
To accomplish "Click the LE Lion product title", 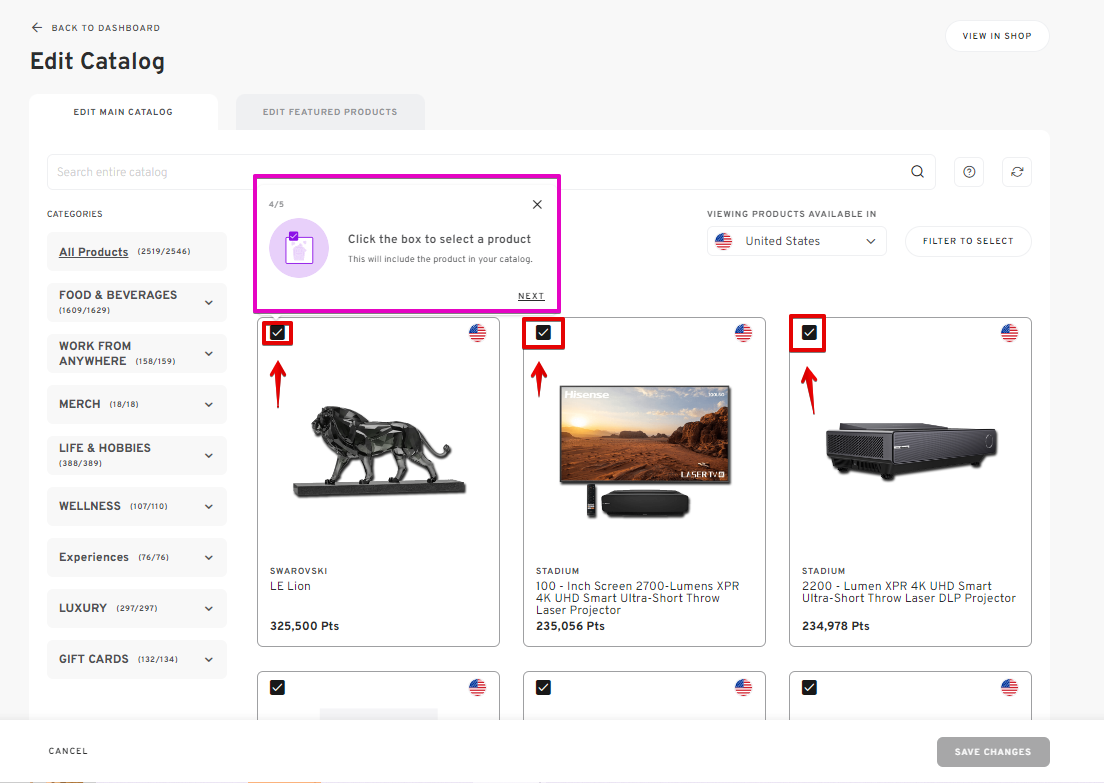I will tap(290, 586).
